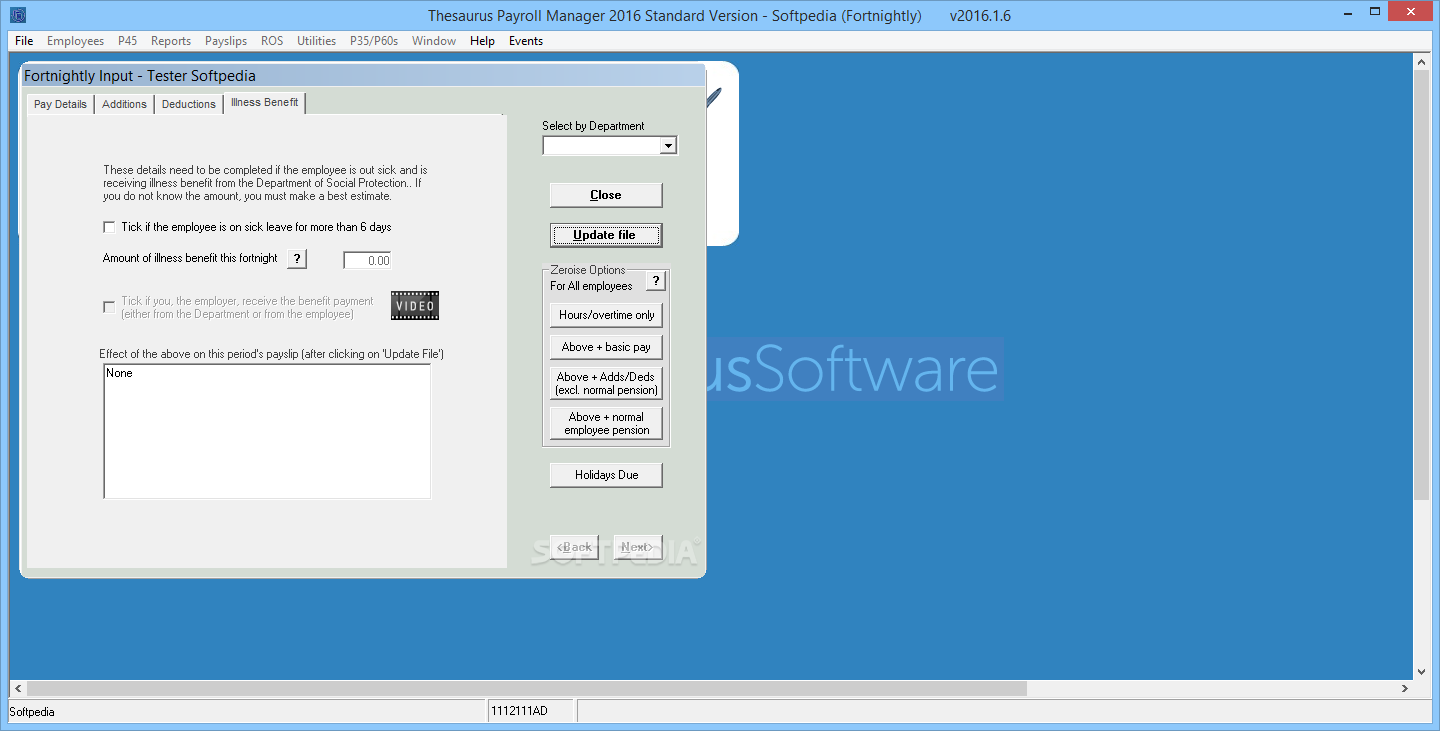
Task: Click the Close button
Action: click(606, 195)
